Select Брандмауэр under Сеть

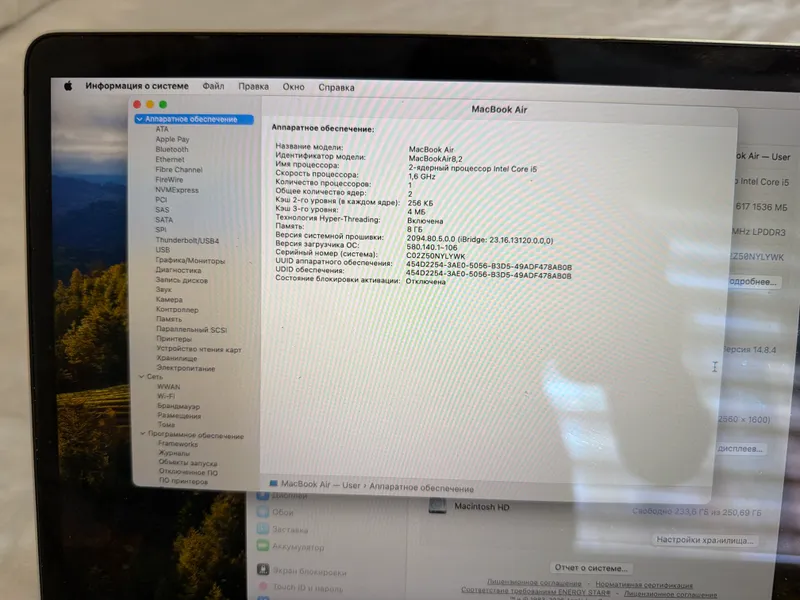179,406
